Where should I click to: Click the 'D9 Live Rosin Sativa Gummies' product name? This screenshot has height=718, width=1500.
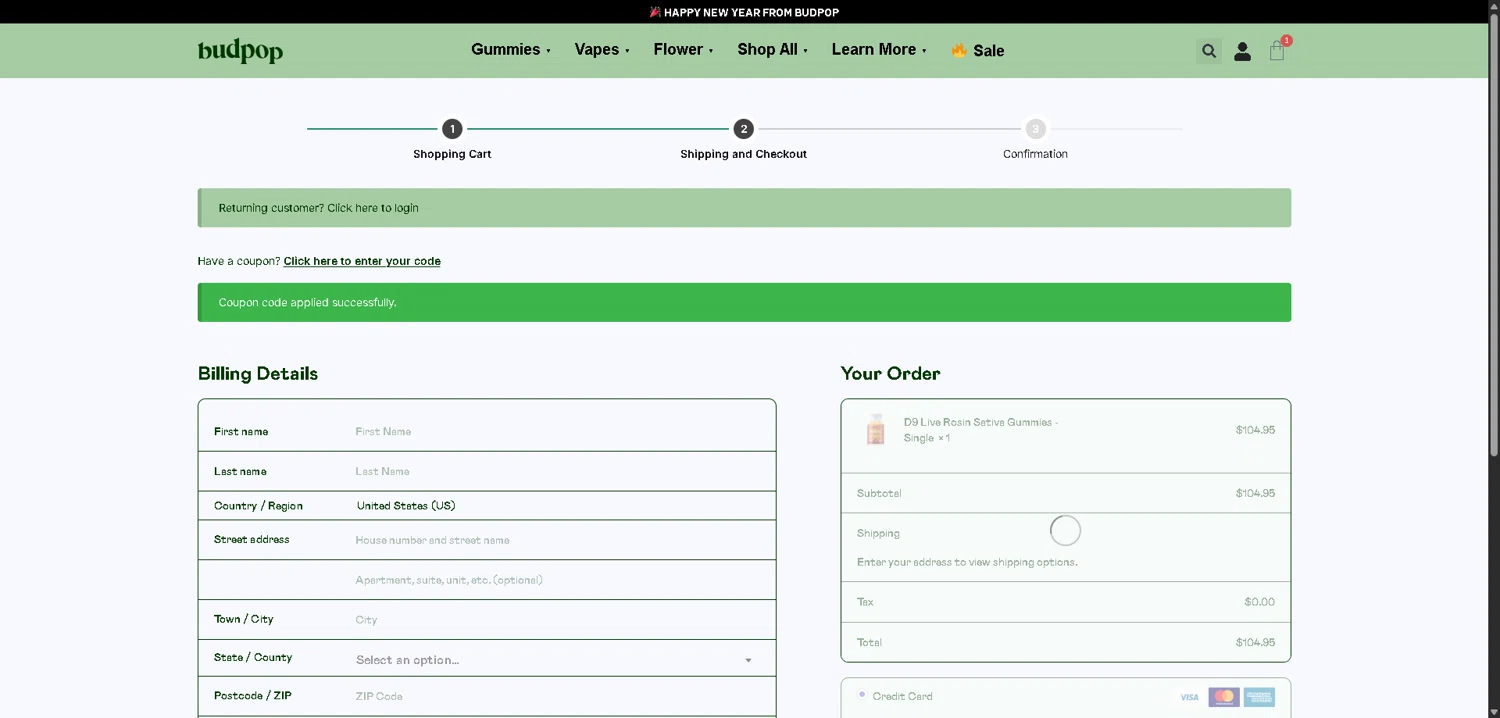pyautogui.click(x=980, y=430)
